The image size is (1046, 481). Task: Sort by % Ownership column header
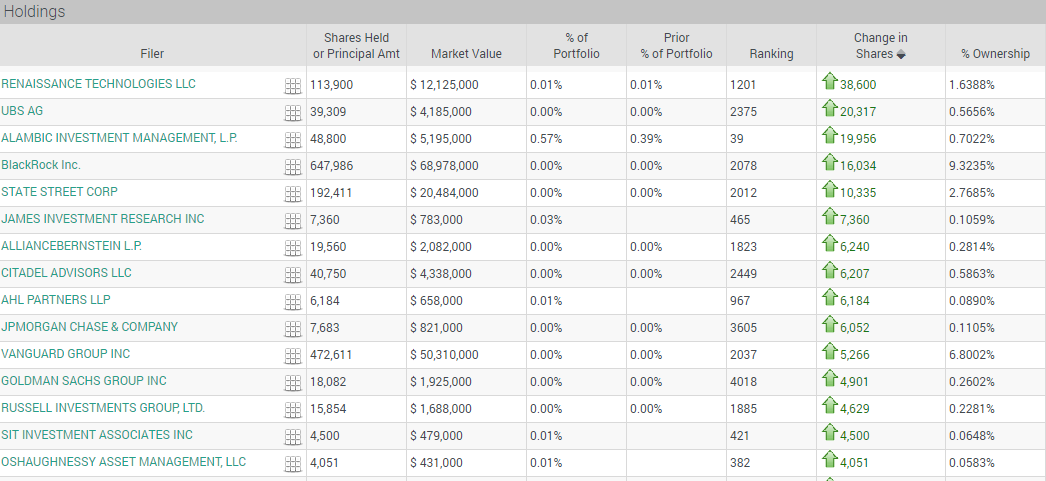coord(995,53)
